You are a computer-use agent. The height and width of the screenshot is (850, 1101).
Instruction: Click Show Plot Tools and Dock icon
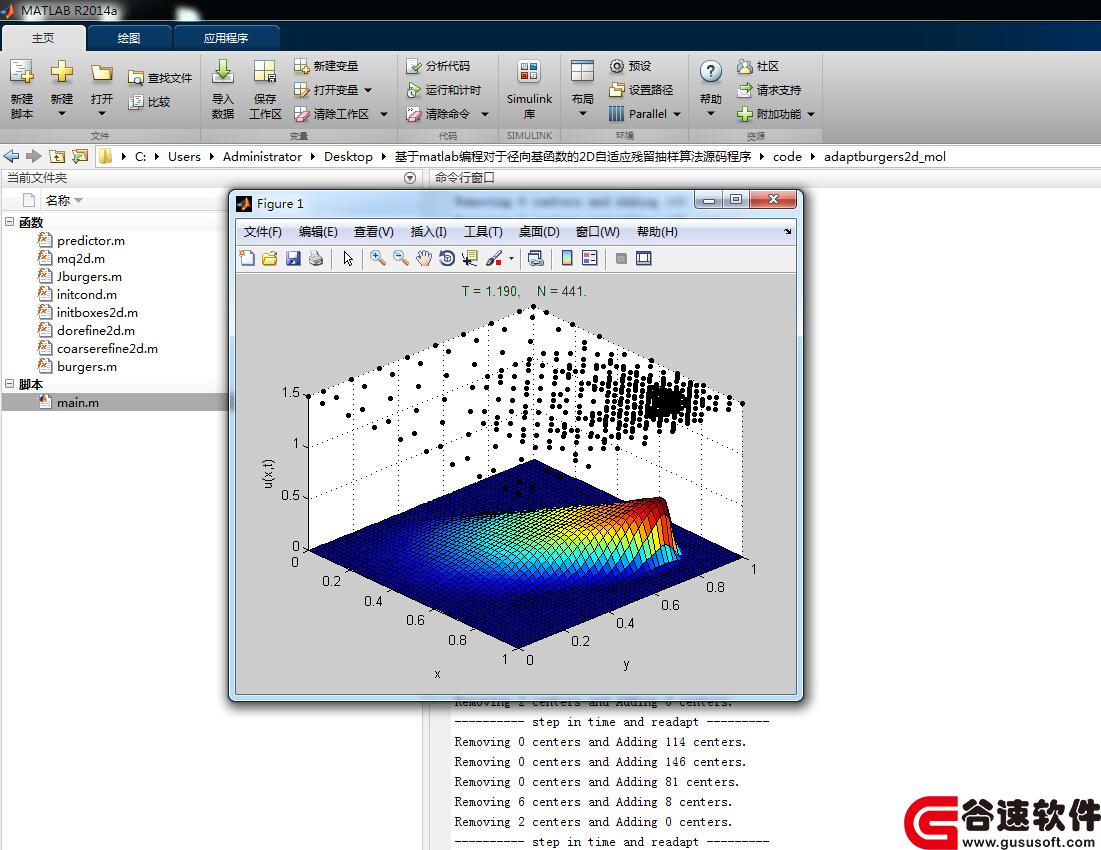pos(643,258)
